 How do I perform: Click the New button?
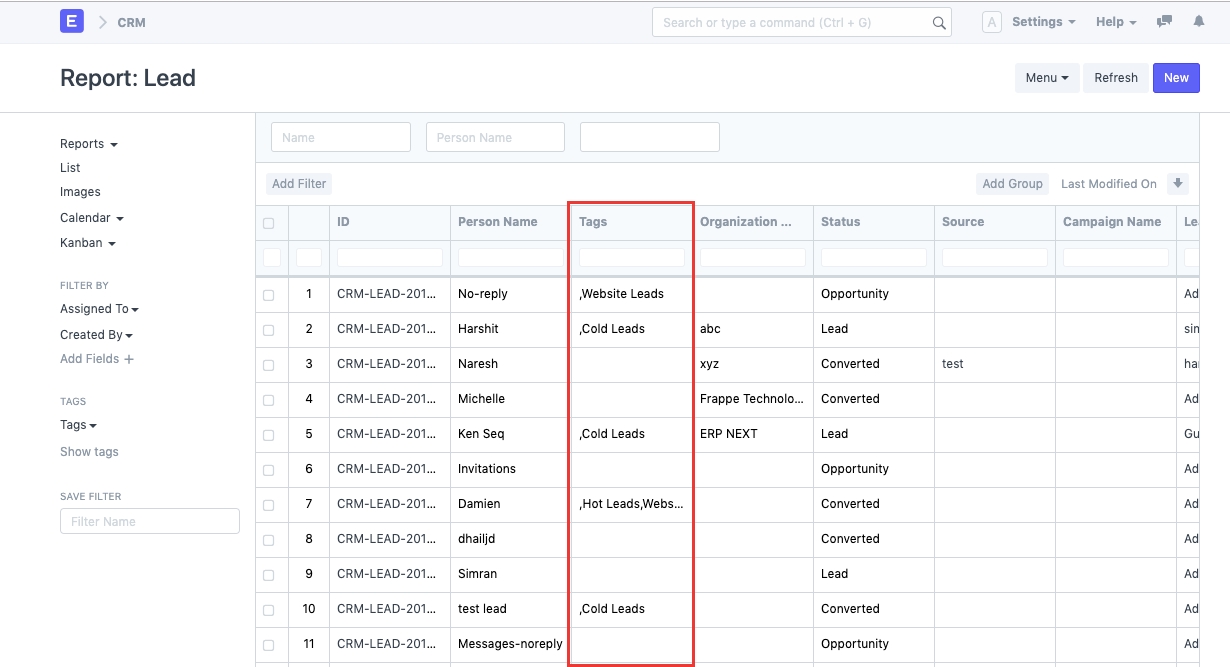[x=1176, y=78]
